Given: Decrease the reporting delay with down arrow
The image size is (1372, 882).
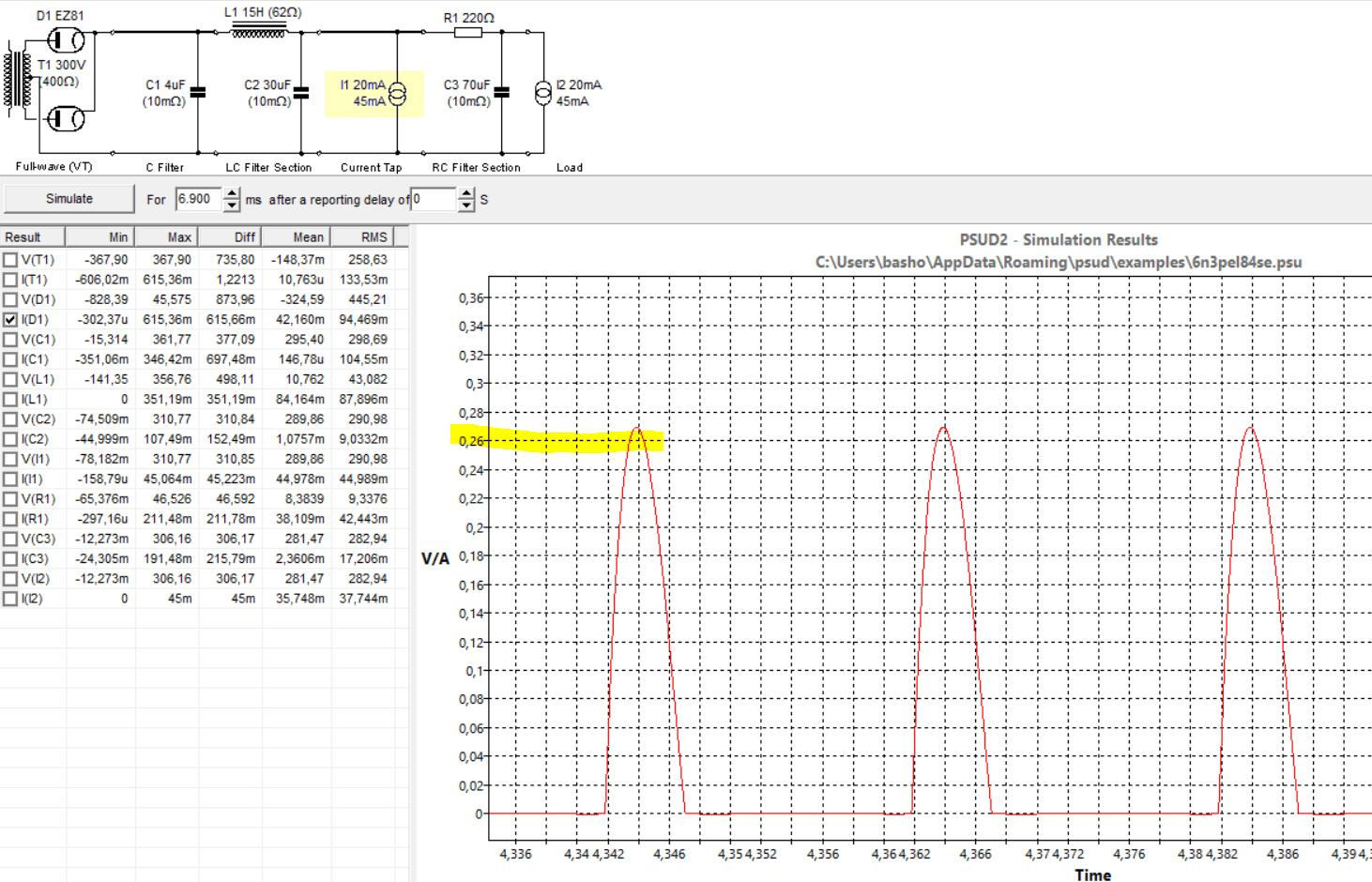Looking at the screenshot, I should pyautogui.click(x=466, y=205).
